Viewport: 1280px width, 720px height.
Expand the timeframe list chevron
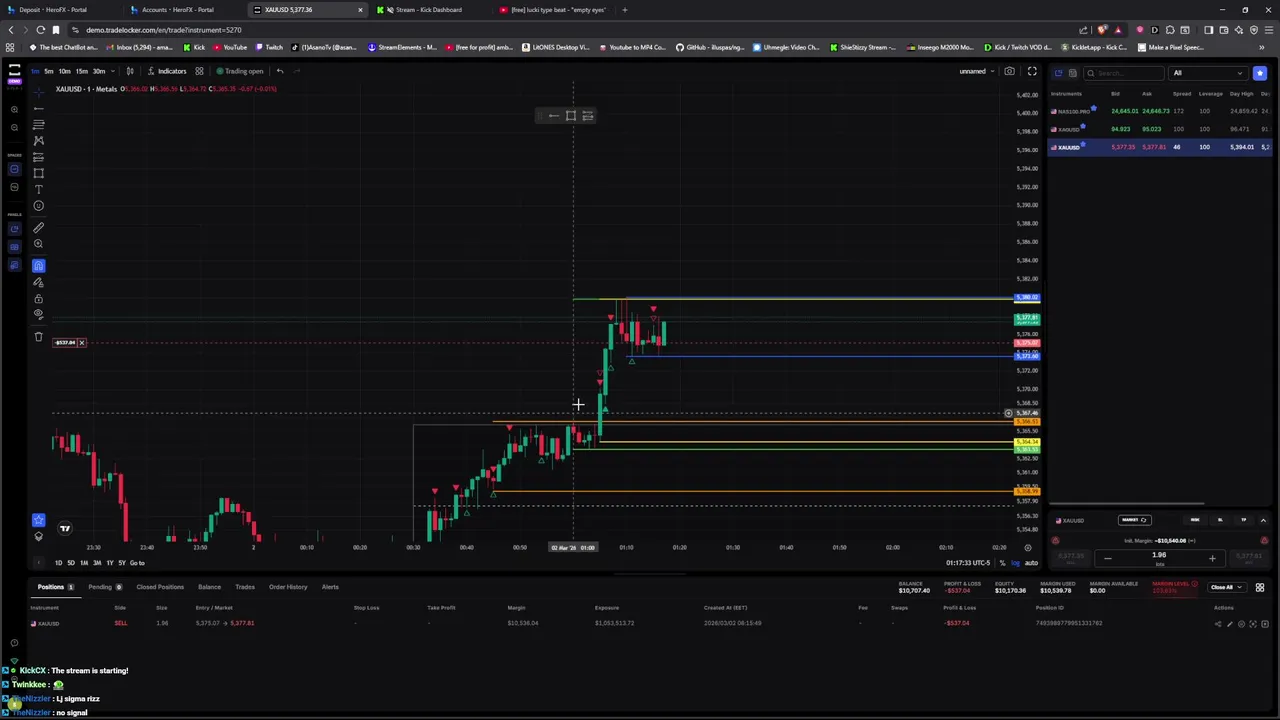[x=111, y=71]
